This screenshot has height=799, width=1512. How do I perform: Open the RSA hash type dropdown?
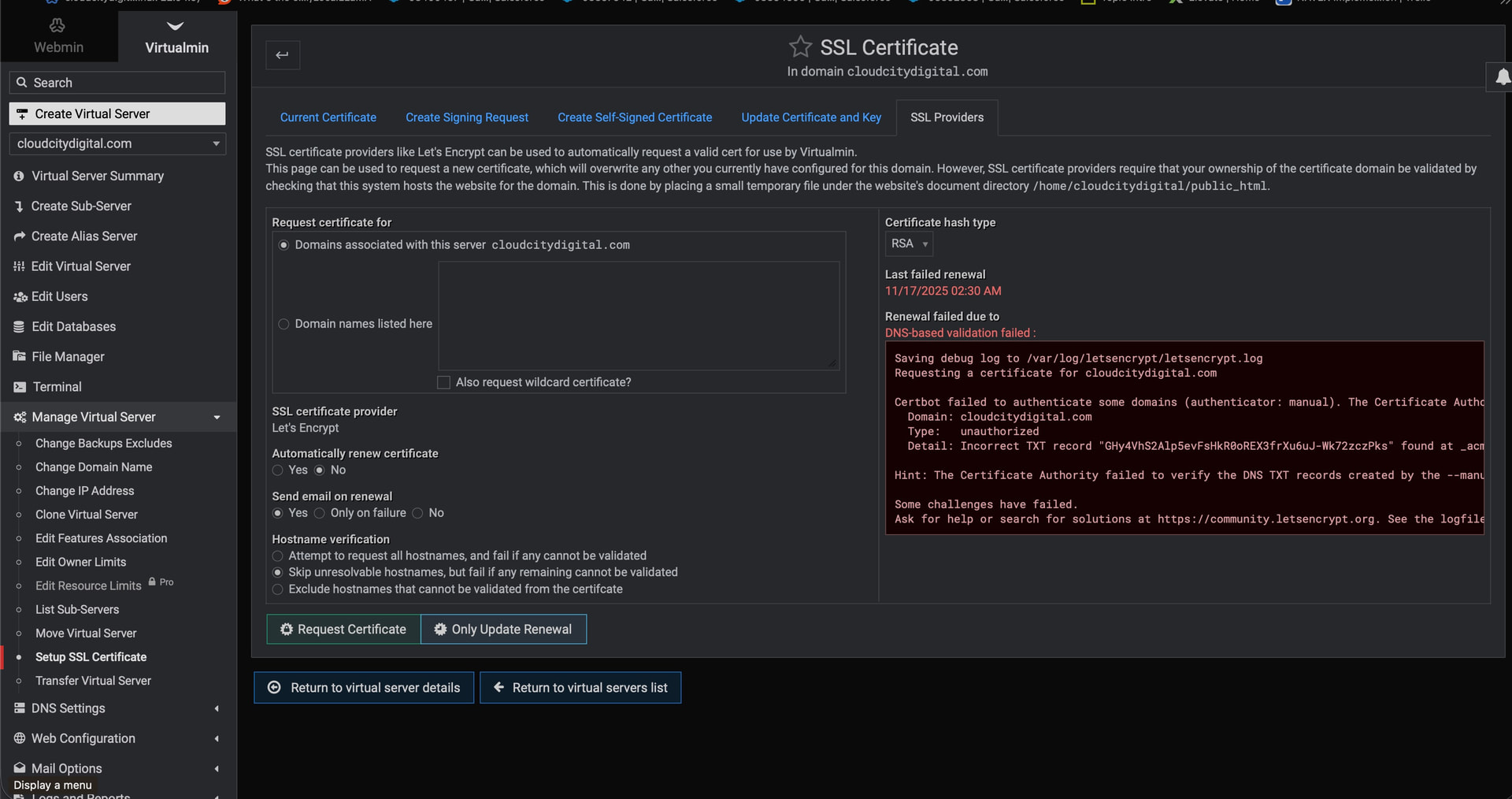click(x=909, y=244)
